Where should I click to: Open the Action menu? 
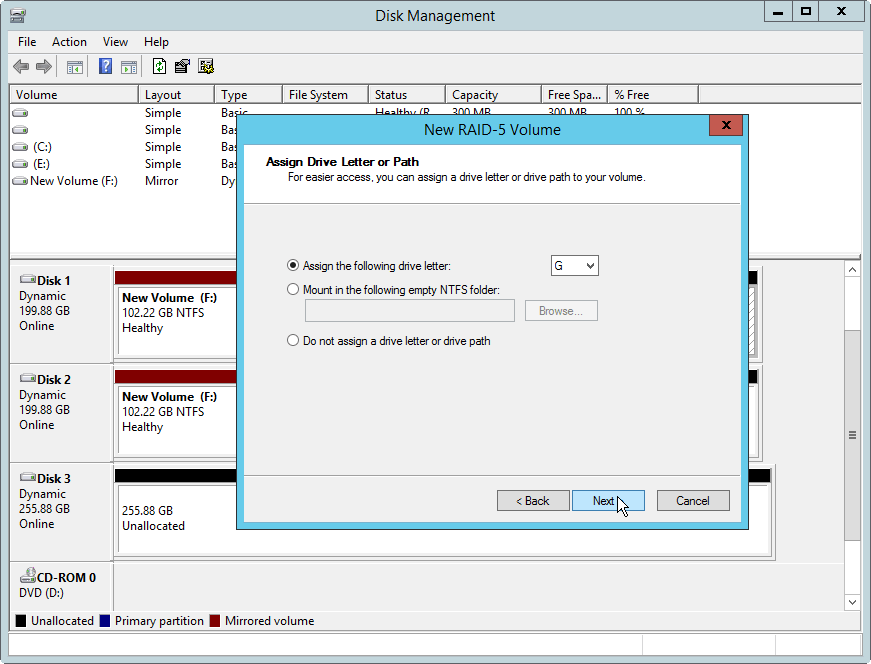[69, 42]
